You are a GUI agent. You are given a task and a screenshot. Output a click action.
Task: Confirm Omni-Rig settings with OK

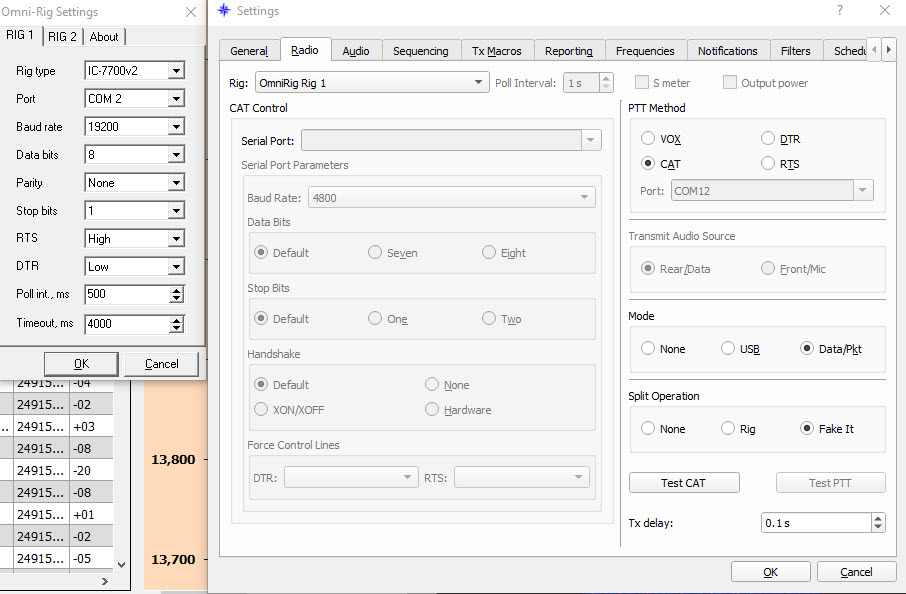point(81,363)
